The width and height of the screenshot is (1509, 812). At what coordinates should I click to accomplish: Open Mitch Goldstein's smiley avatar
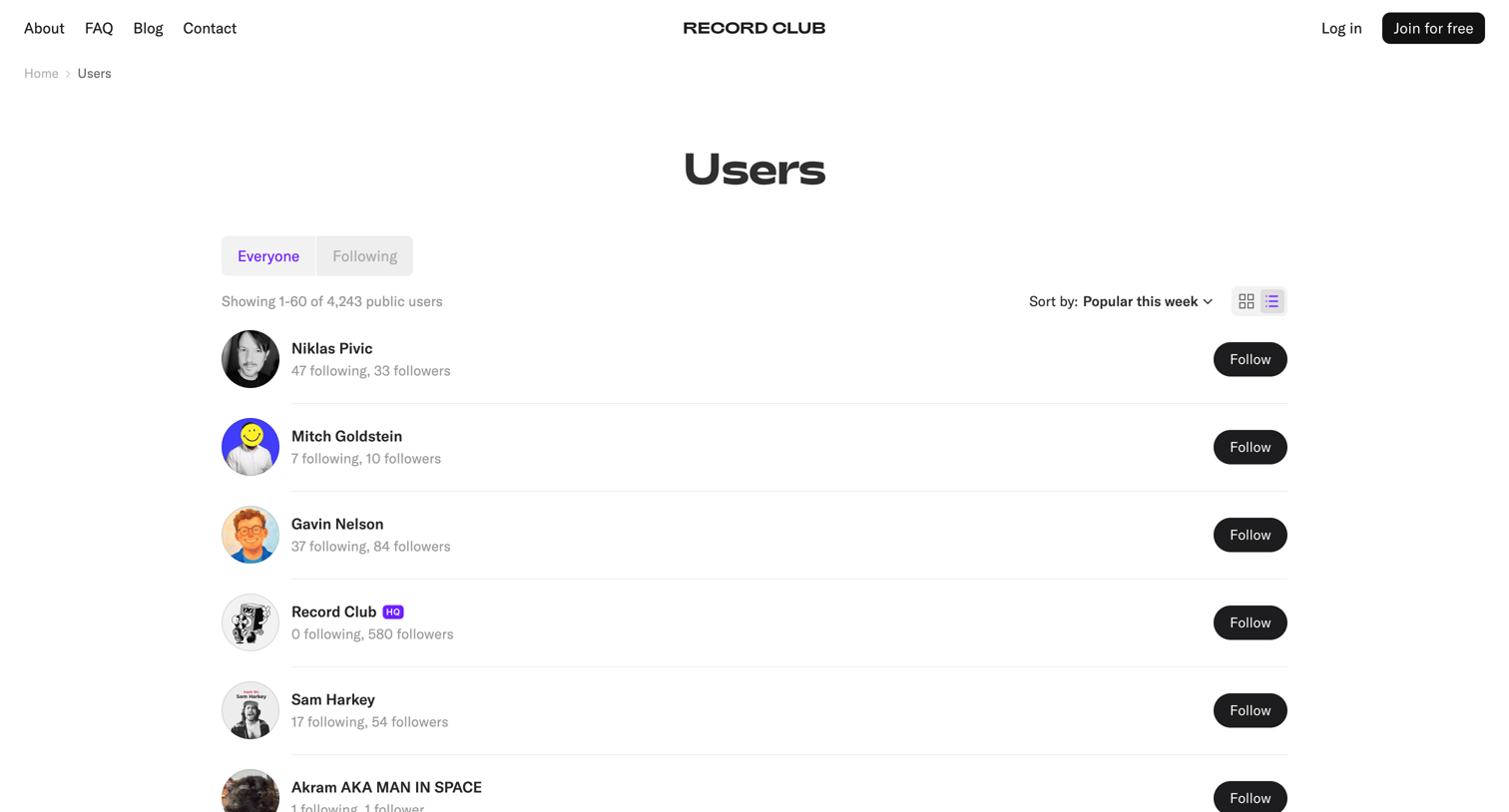pos(251,447)
